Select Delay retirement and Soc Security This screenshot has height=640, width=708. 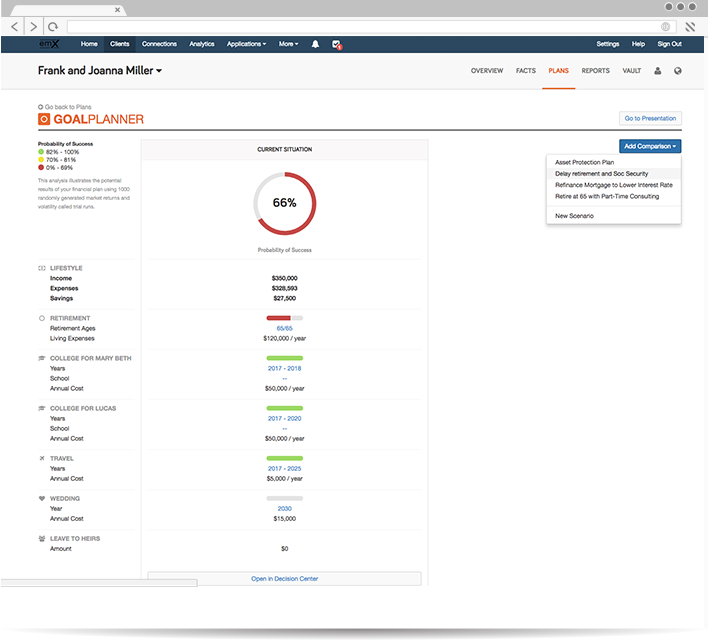pos(614,173)
